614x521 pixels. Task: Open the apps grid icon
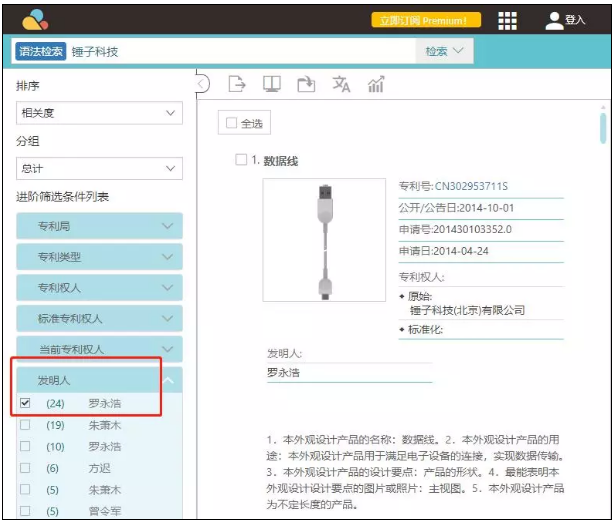(508, 20)
